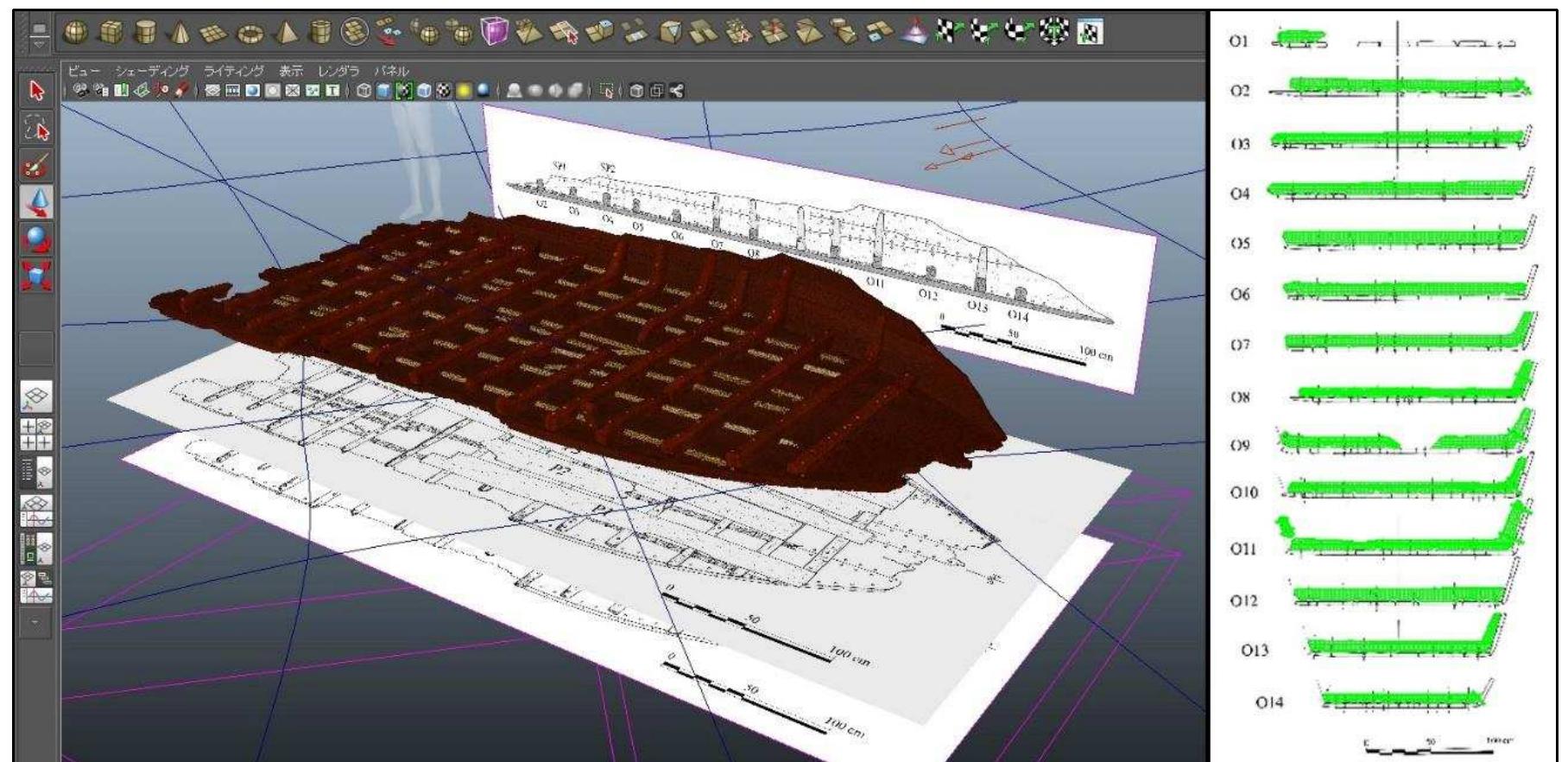Click the purple planar mapping pyramid icon
The image size is (1568, 762).
[914, 33]
